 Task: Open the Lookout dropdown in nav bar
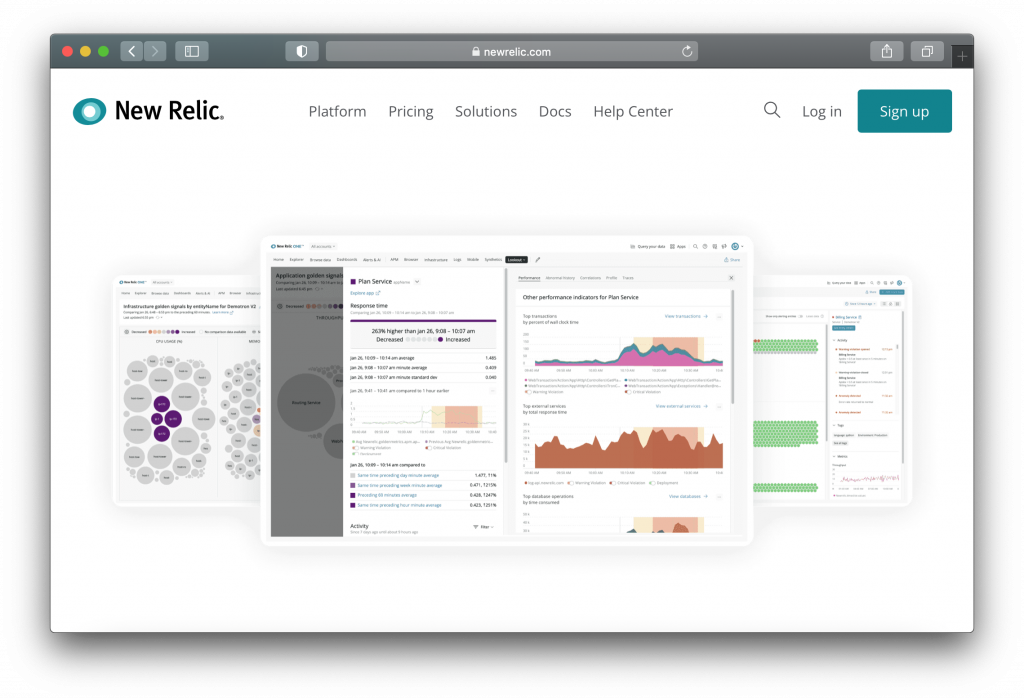516,260
